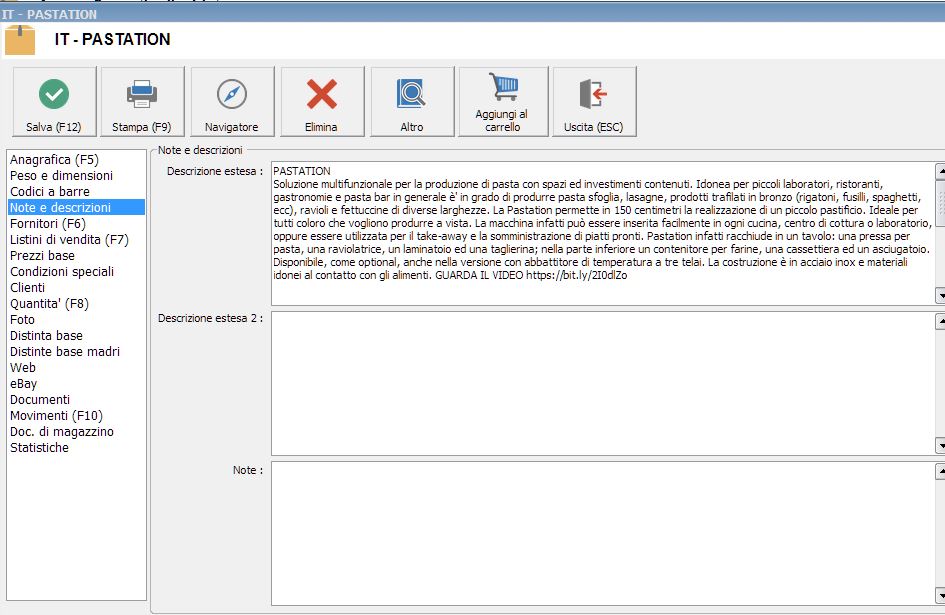
Task: Click the printer Stampa (F9) icon
Action: (x=142, y=94)
